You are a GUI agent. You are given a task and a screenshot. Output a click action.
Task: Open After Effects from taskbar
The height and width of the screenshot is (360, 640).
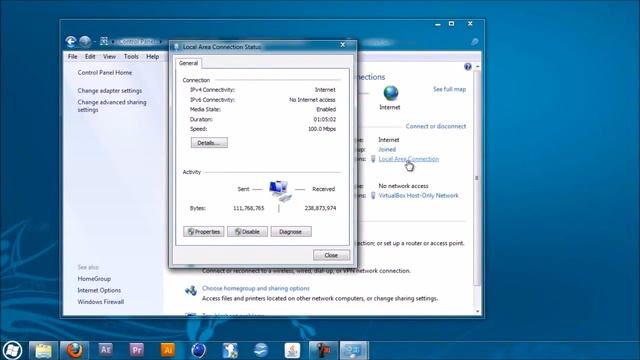point(105,350)
